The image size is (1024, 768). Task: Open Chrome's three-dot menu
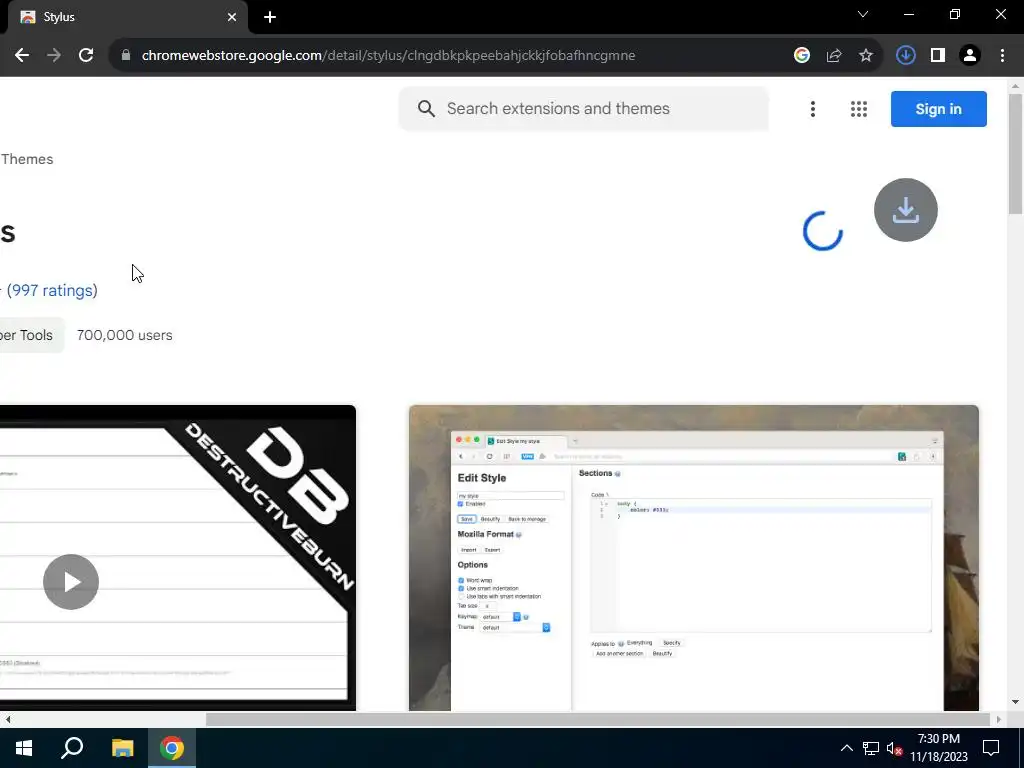[1002, 56]
